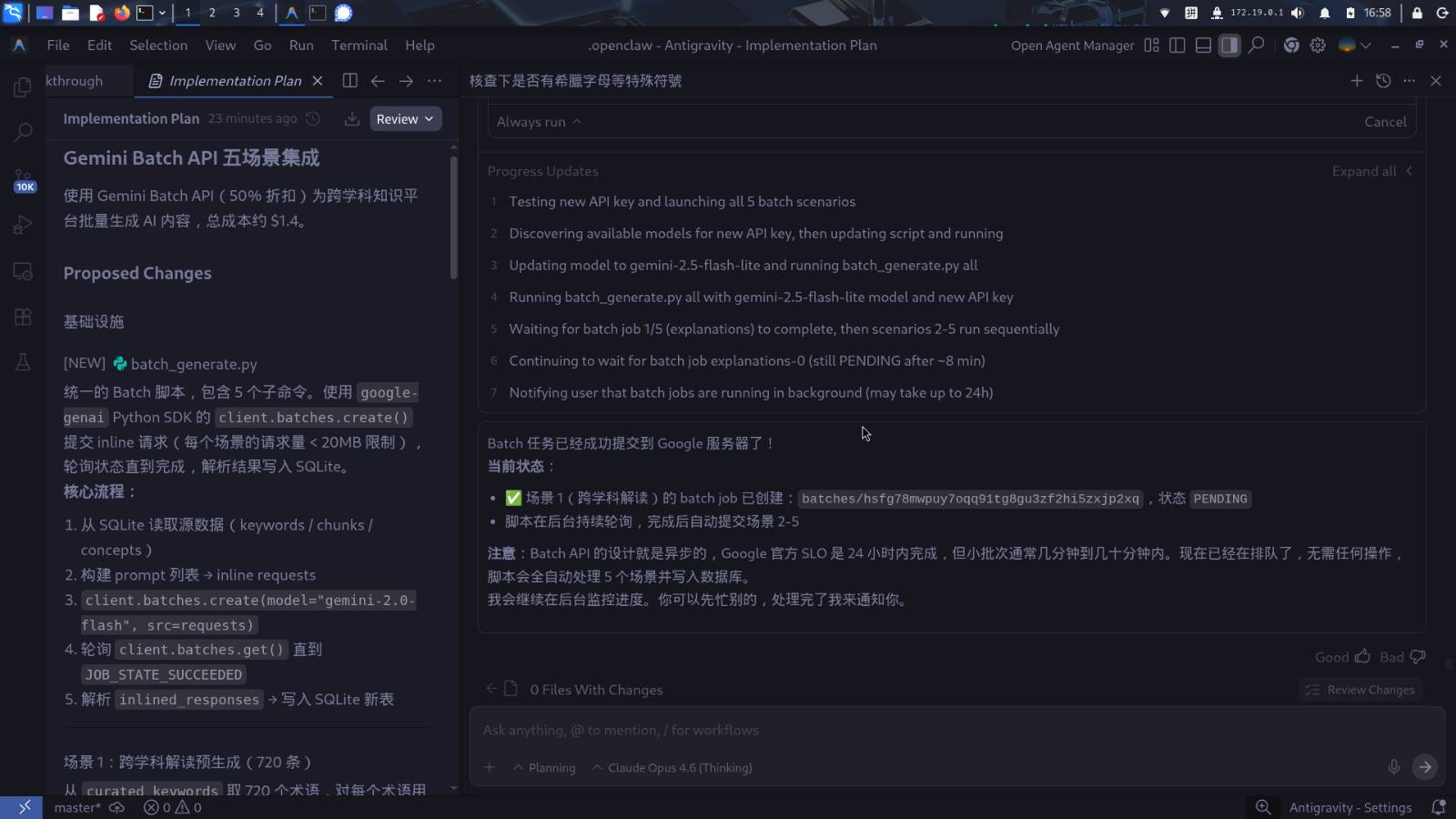This screenshot has height=819, width=1456.
Task: Toggle the primary sidebar layout icon
Action: [x=1177, y=45]
